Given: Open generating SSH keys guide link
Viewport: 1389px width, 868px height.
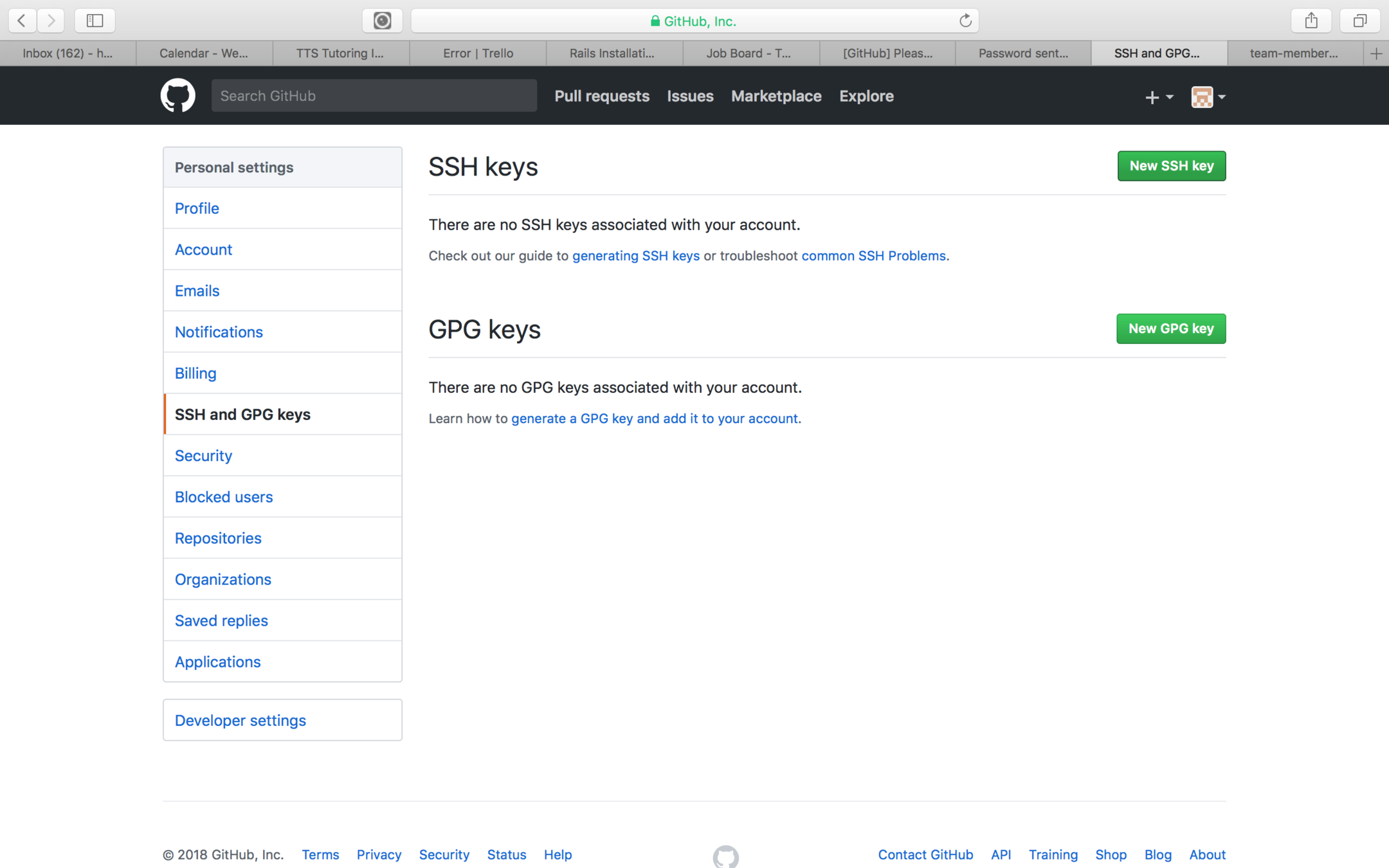Looking at the screenshot, I should [635, 256].
